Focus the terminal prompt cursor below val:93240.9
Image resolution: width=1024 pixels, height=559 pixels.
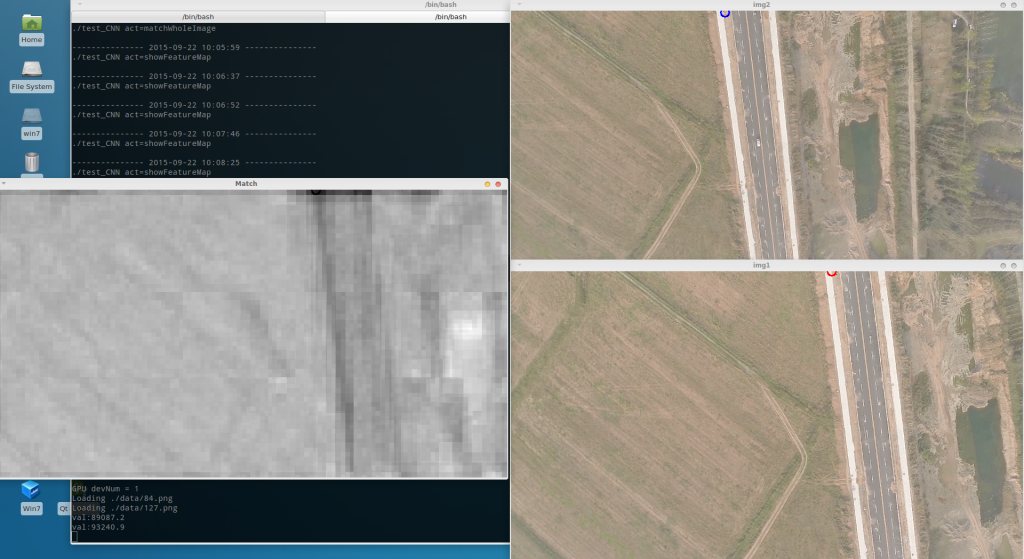(x=75, y=537)
